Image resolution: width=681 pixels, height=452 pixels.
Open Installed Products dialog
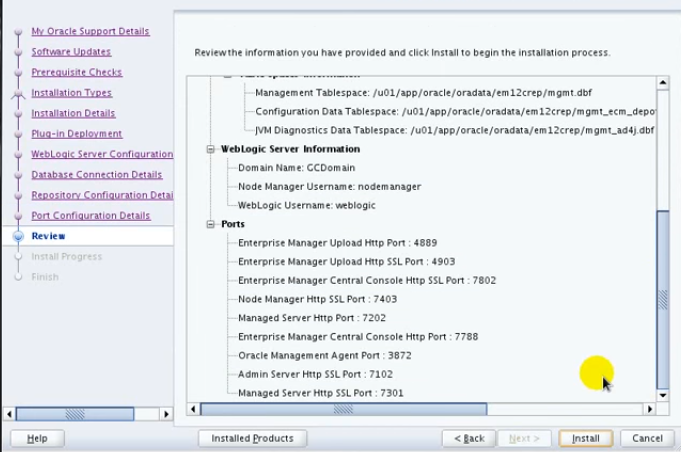[252, 439]
